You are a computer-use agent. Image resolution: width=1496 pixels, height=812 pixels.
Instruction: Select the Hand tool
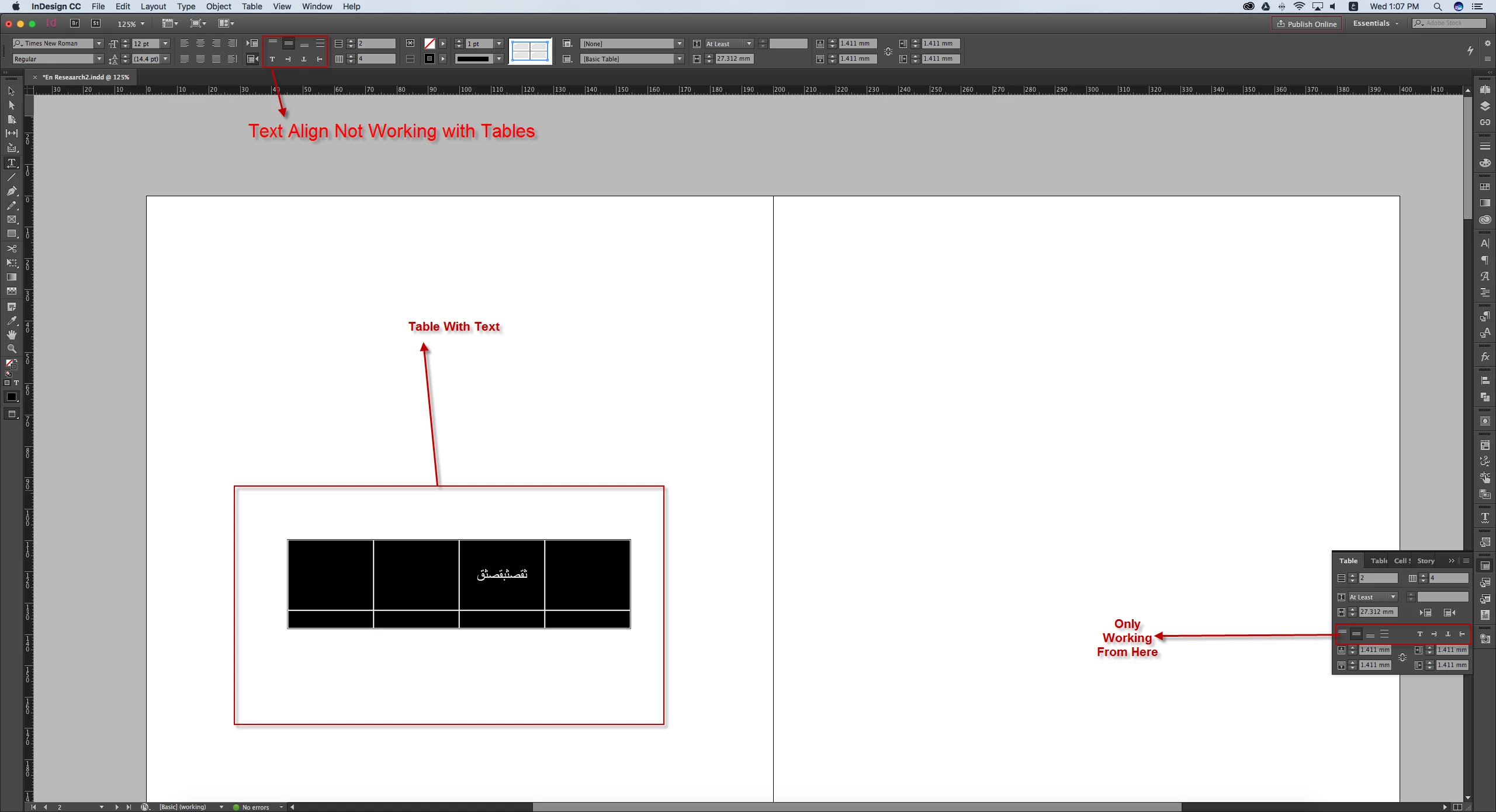[11, 335]
